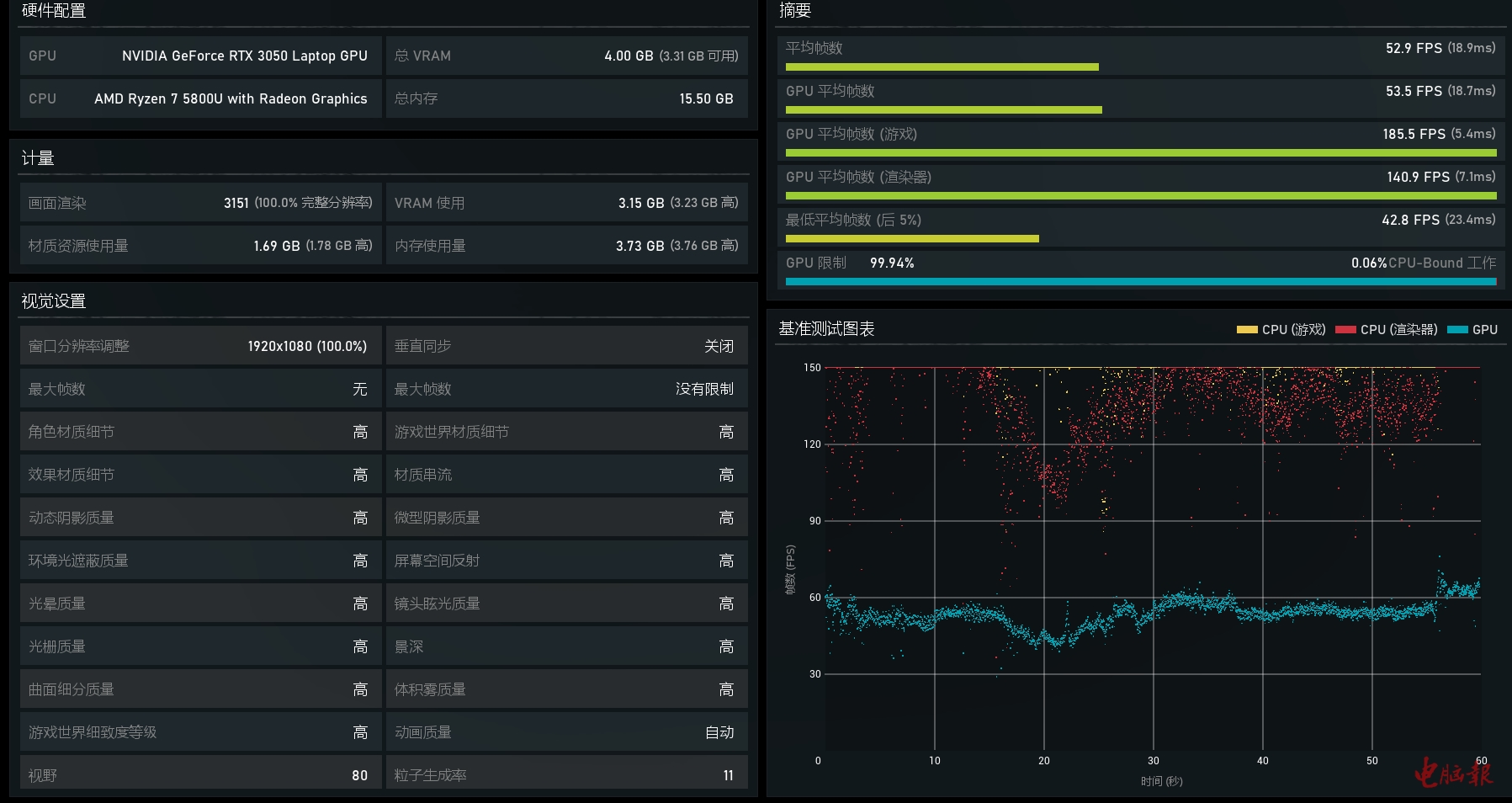Click the 视觉设置 section header
Screen dimensions: 1512x803
(x=54, y=301)
